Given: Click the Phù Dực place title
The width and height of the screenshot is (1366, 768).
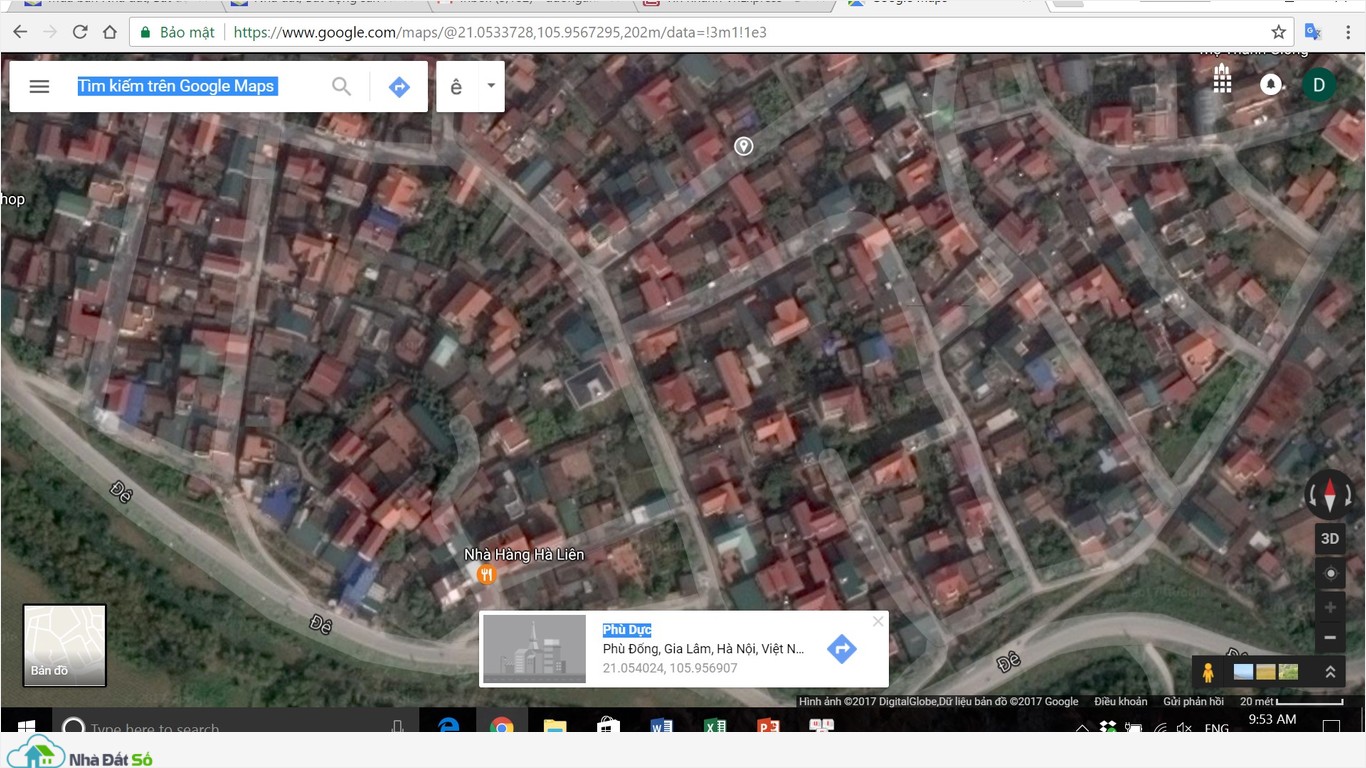Looking at the screenshot, I should pyautogui.click(x=627, y=629).
